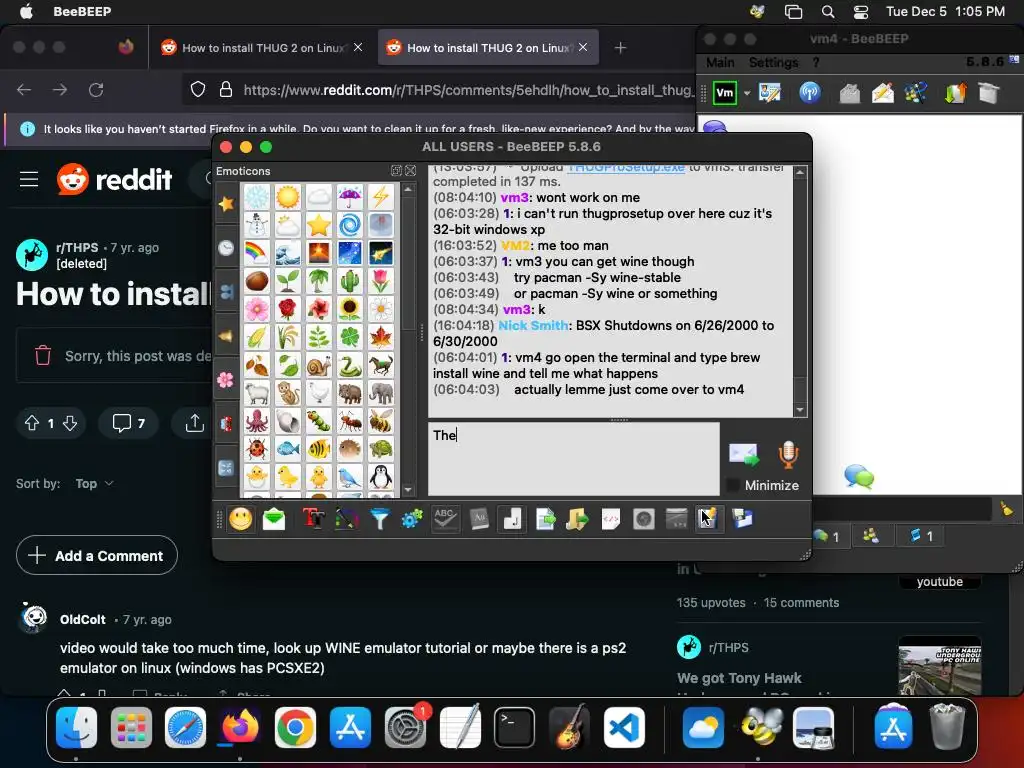Click the Reddit URL address bar
Image resolution: width=1024 pixels, height=768 pixels.
point(467,90)
